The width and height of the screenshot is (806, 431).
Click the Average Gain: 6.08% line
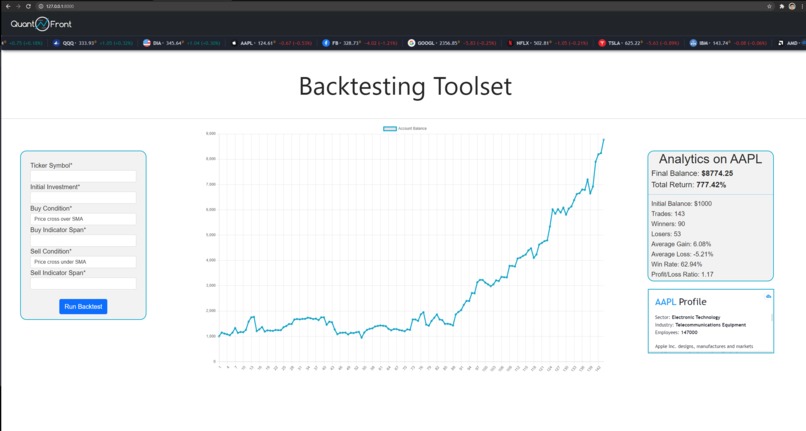(x=681, y=244)
